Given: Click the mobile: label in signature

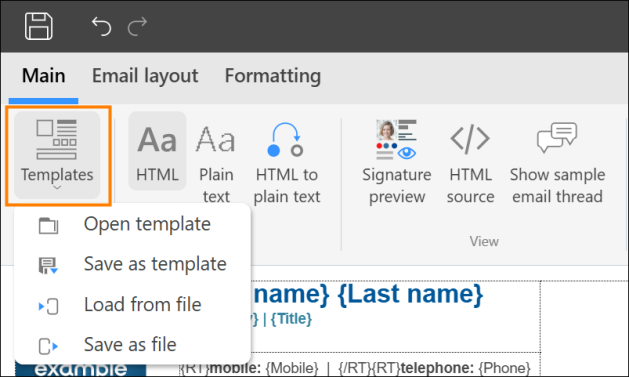Looking at the screenshot, I should coord(235,368).
